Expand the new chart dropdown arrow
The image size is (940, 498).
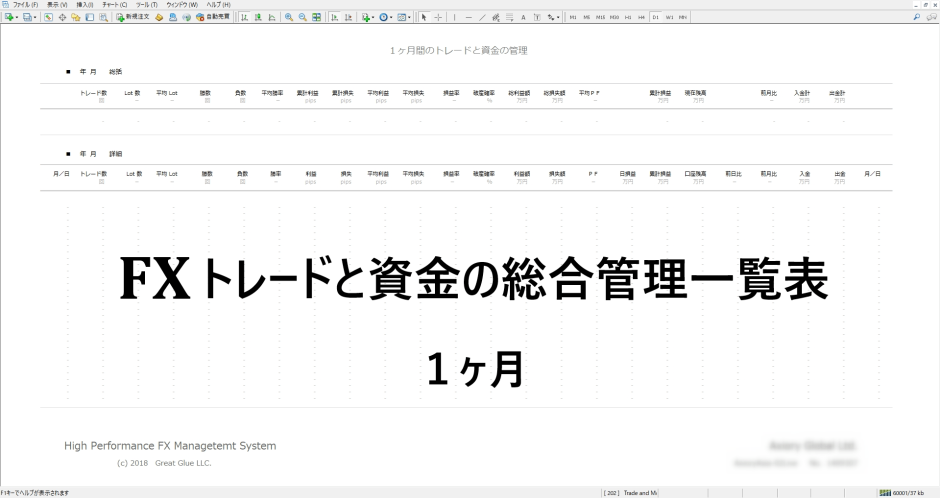tap(17, 17)
